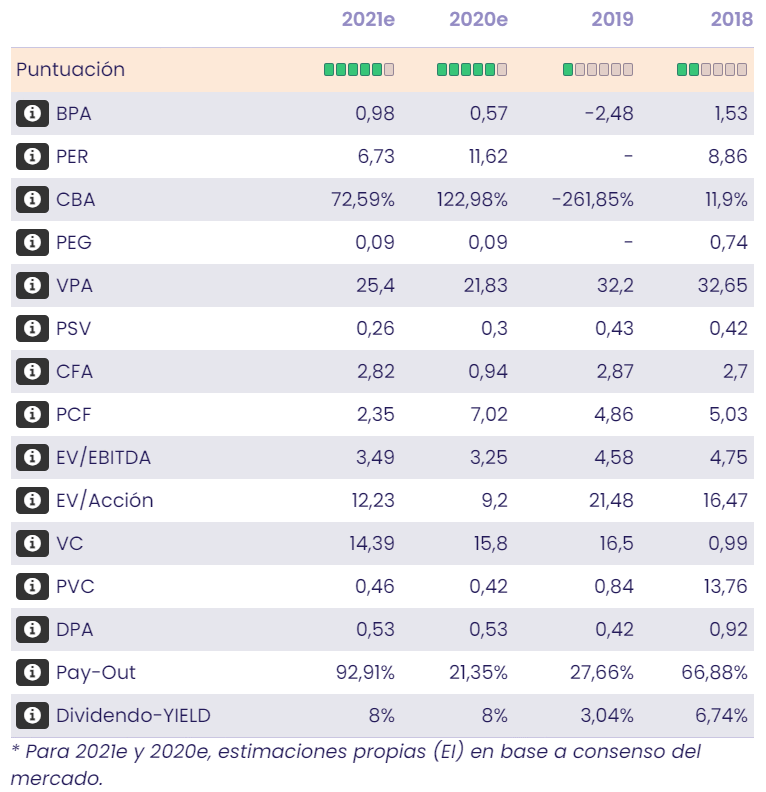Click the info icon next to CBA
This screenshot has height=792, width=766.
coord(32,199)
